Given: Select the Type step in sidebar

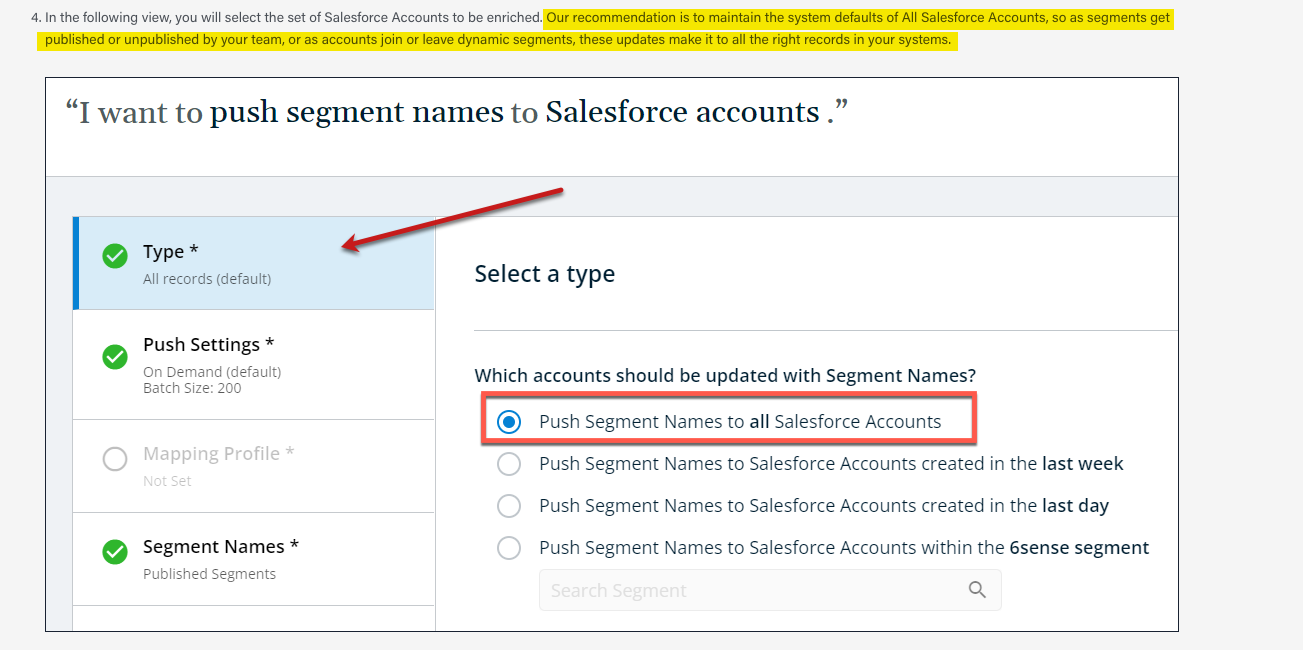Looking at the screenshot, I should [254, 263].
